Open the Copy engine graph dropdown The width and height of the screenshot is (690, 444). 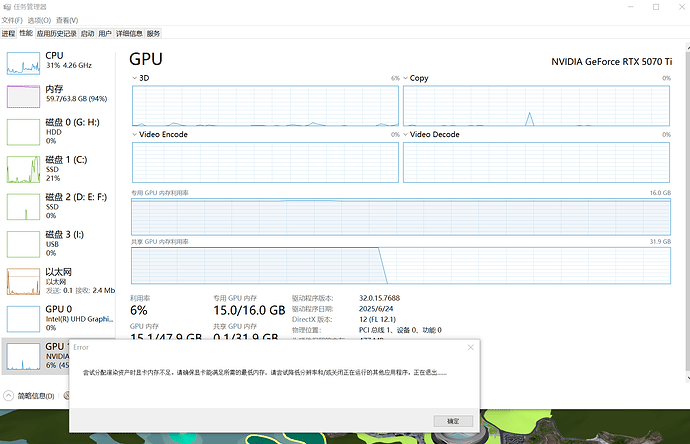coord(406,77)
